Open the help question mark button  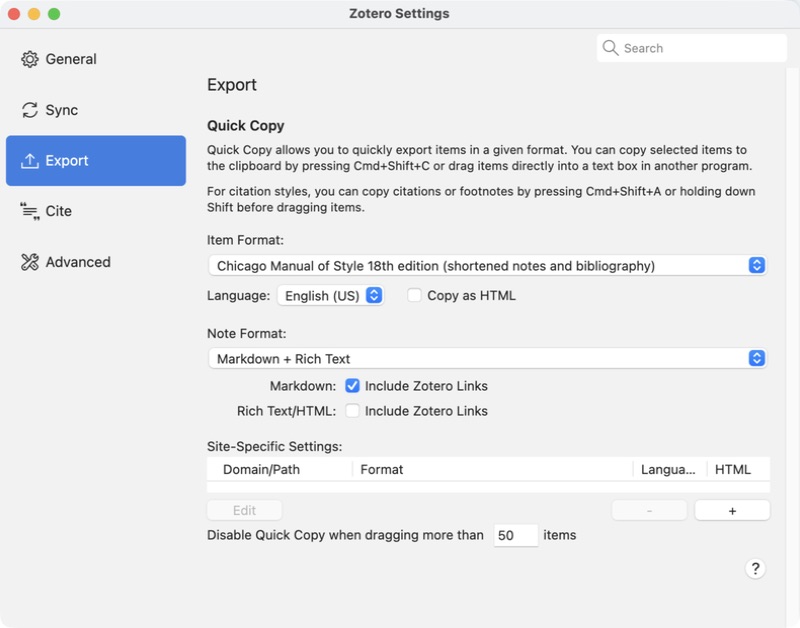[x=755, y=568]
